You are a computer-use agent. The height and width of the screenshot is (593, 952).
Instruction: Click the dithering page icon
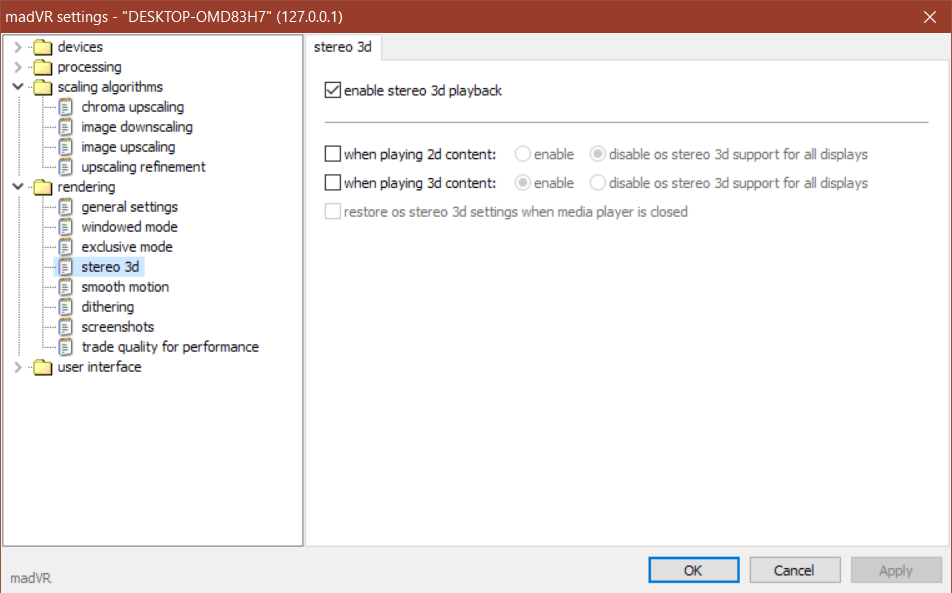click(x=66, y=307)
